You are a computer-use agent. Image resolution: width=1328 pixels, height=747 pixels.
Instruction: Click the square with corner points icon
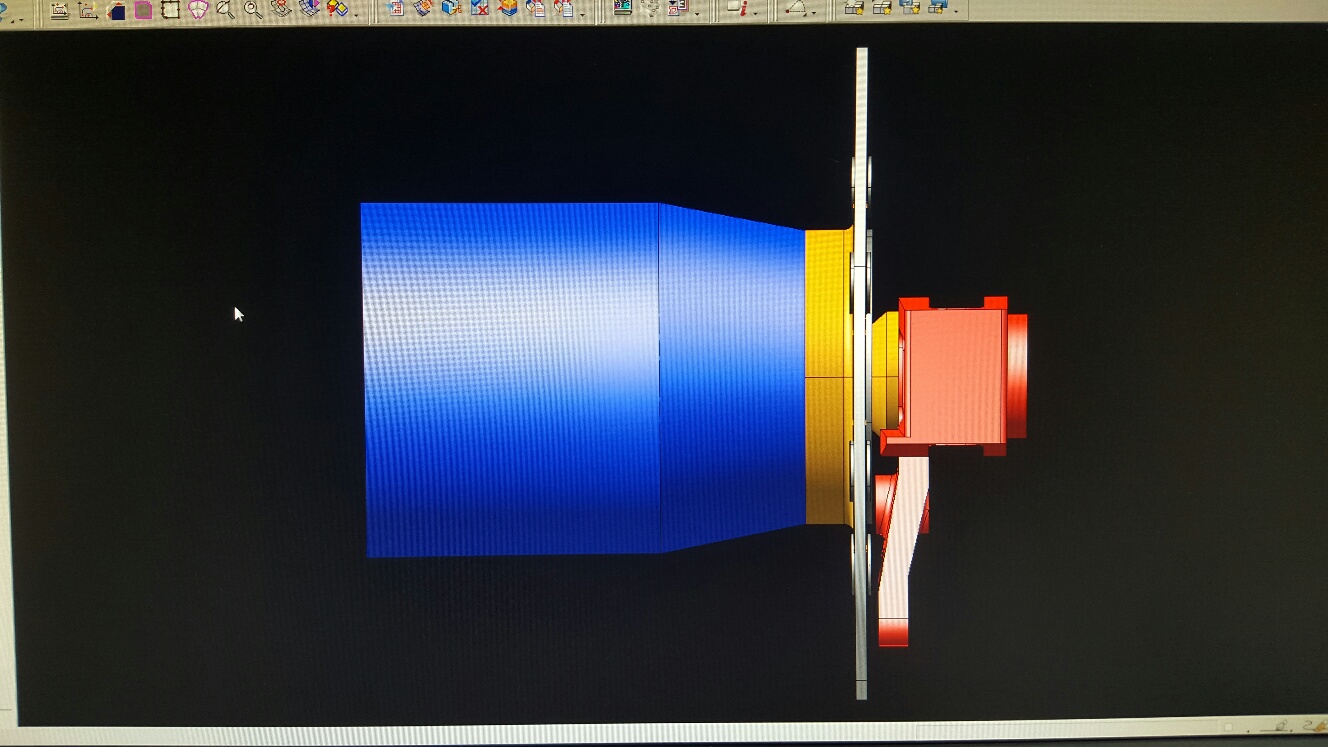click(170, 10)
